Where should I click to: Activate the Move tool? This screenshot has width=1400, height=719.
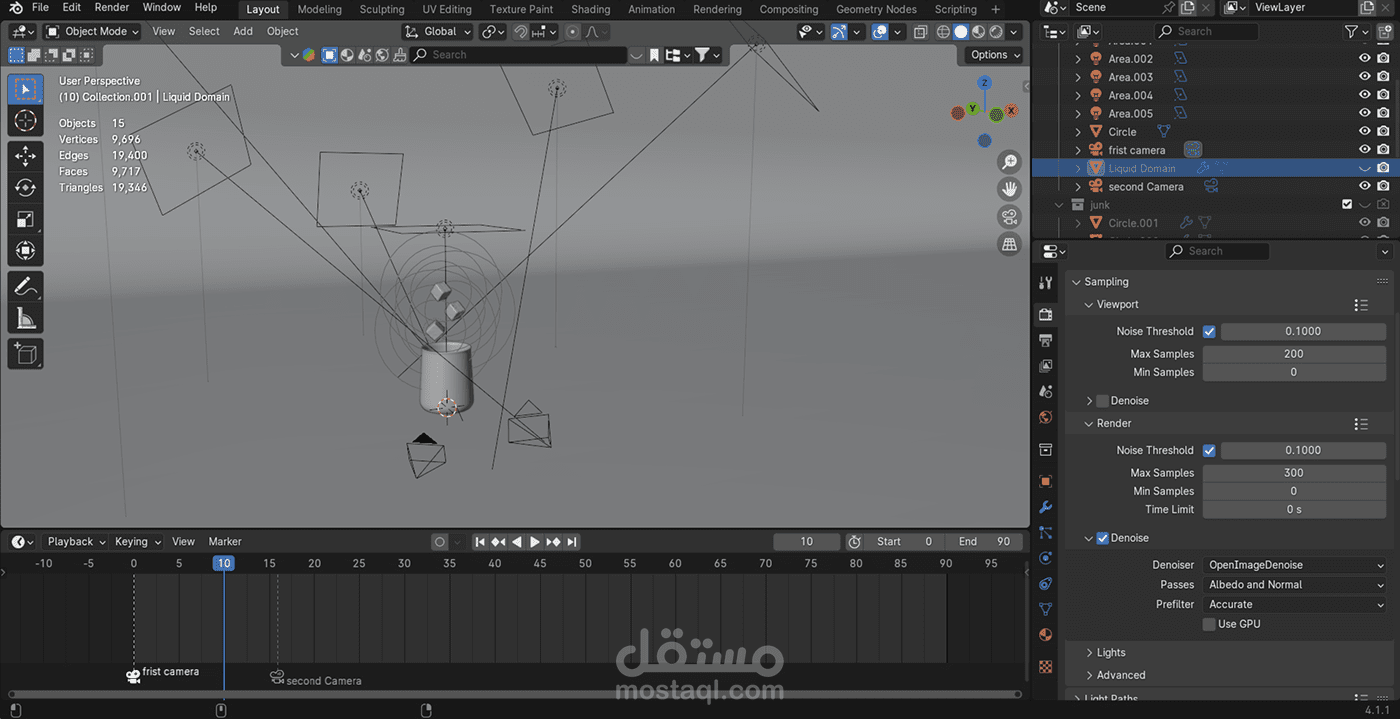coord(26,156)
